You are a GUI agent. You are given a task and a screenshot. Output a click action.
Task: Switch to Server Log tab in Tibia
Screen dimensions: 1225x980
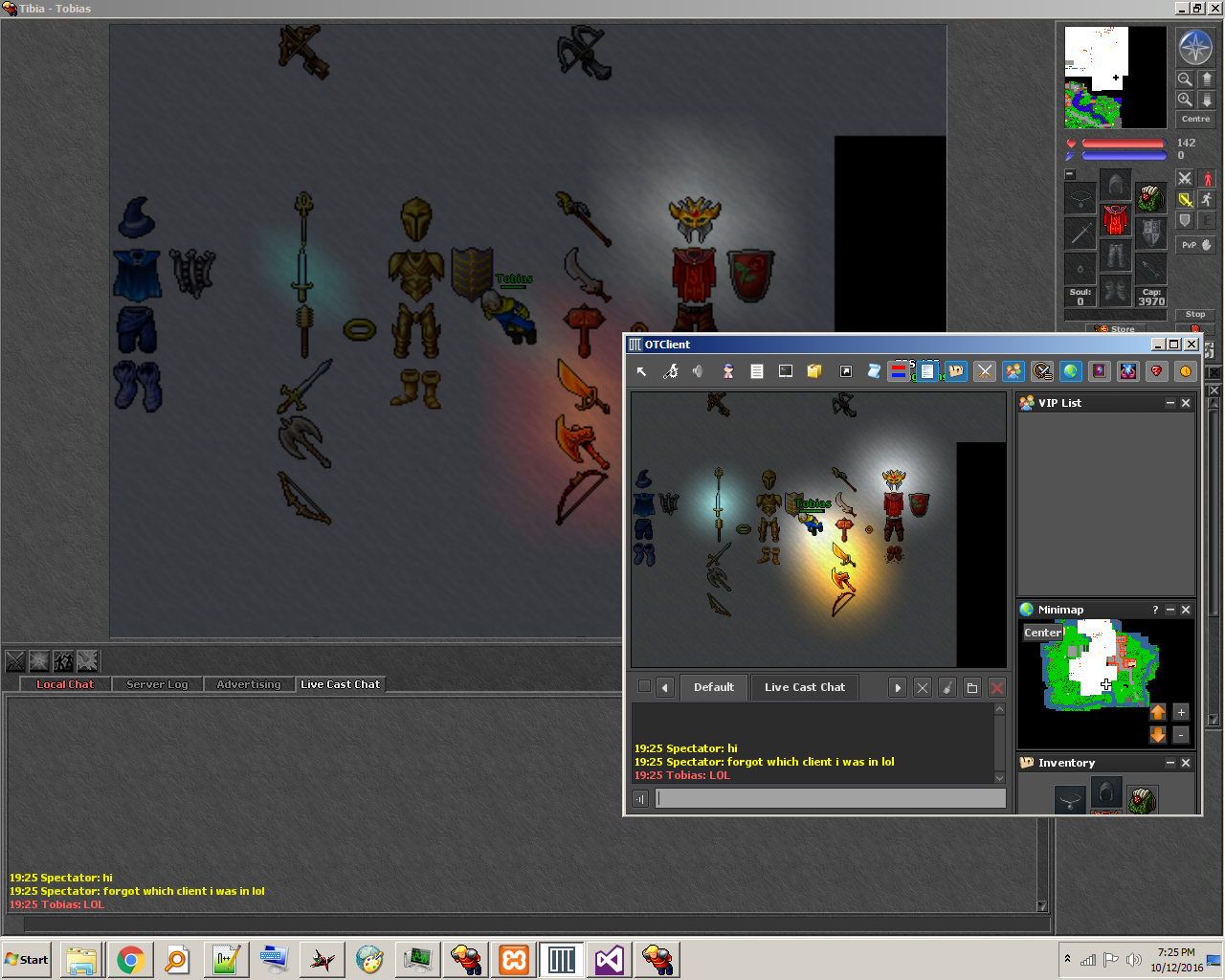[157, 684]
